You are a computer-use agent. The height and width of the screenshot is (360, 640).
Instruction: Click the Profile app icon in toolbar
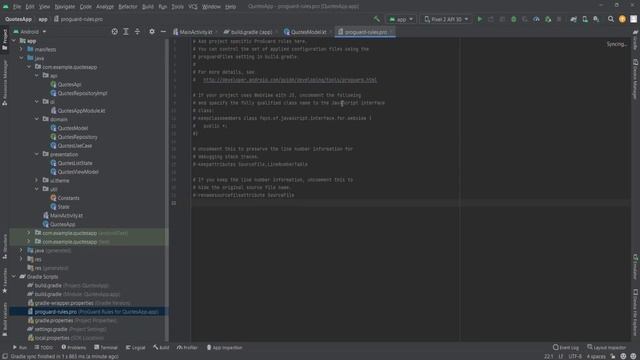coord(536,19)
